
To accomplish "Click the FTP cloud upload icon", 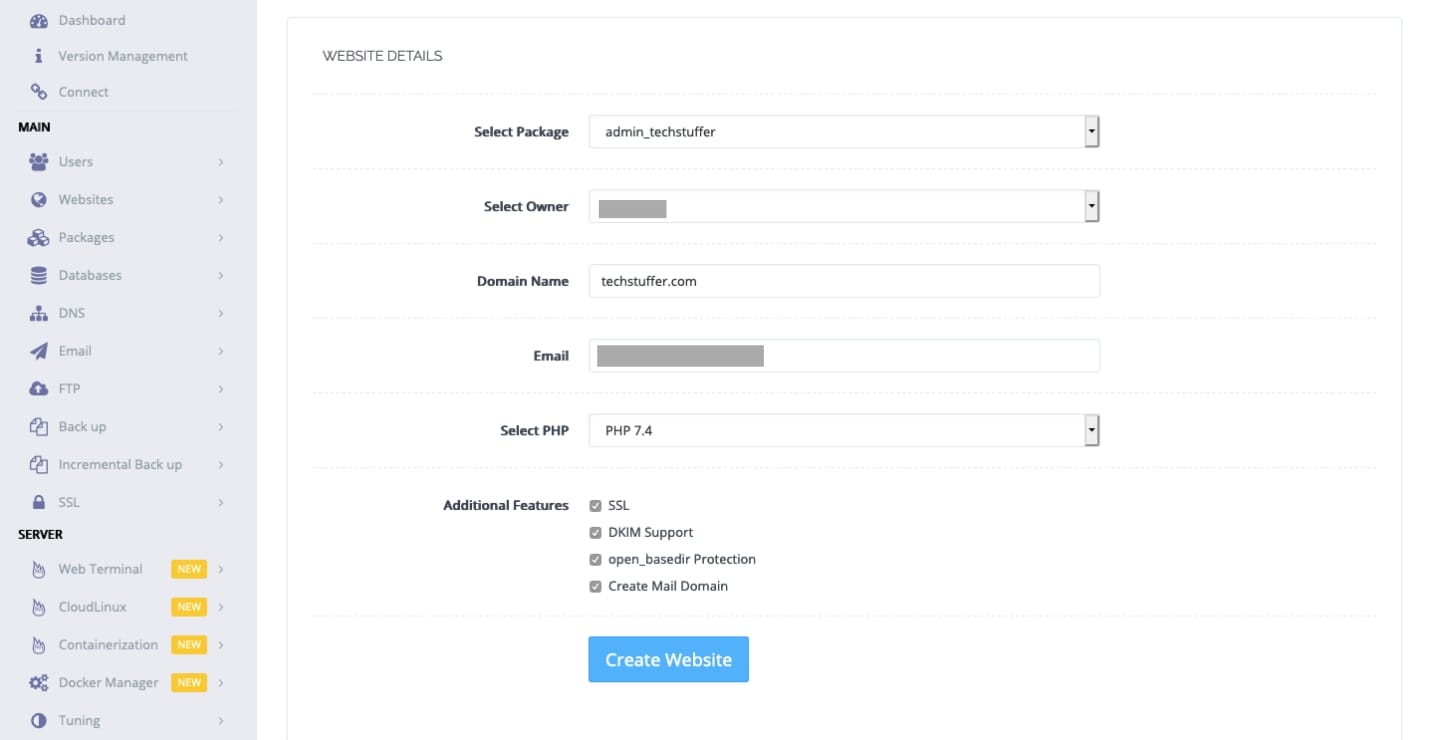I will pyautogui.click(x=39, y=388).
